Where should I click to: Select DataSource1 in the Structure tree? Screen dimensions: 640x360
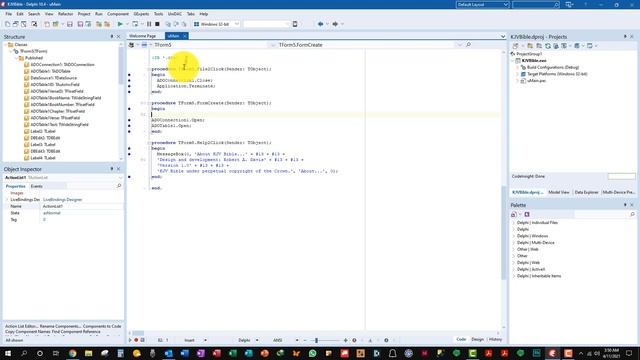click(53, 78)
